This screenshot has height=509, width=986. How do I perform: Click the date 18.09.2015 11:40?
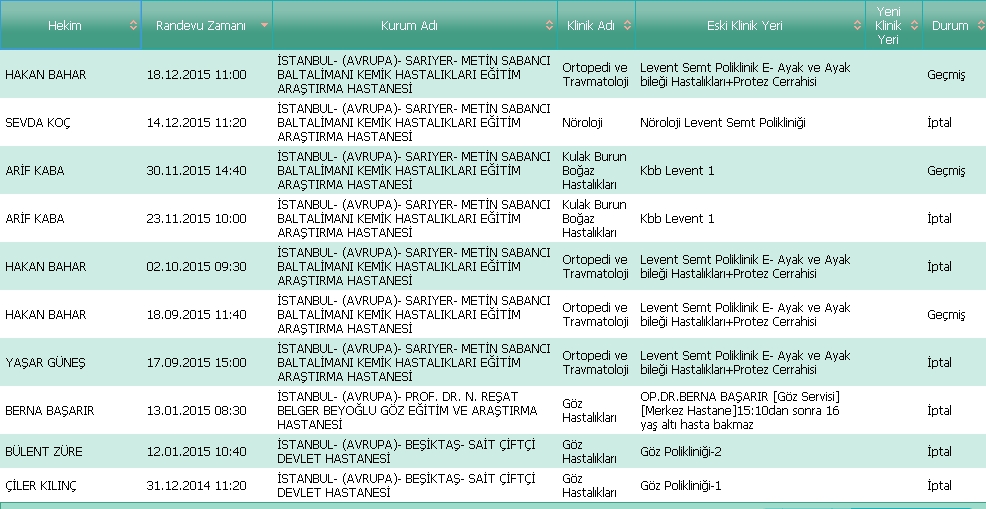pyautogui.click(x=197, y=315)
